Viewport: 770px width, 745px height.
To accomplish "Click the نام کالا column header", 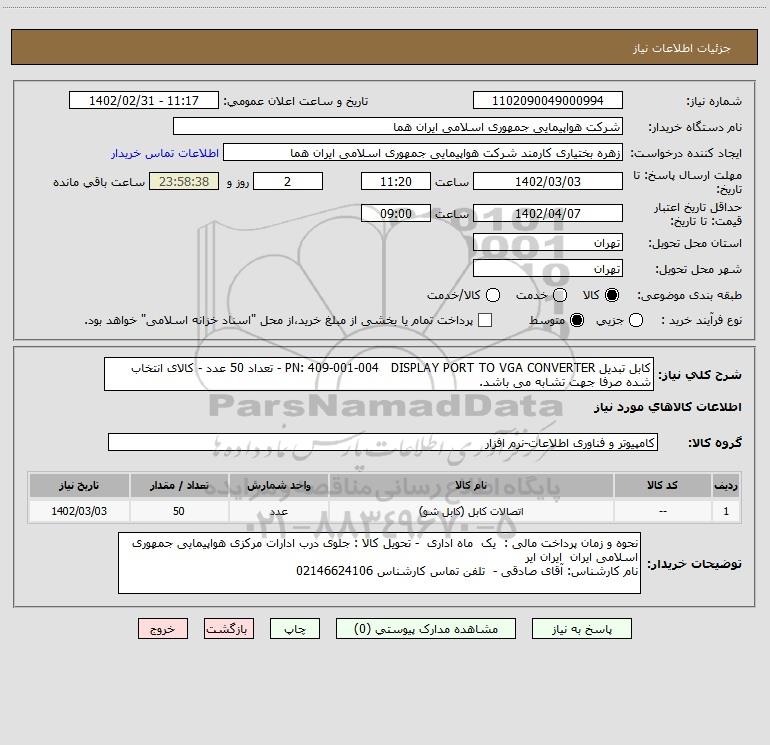I will [470, 485].
